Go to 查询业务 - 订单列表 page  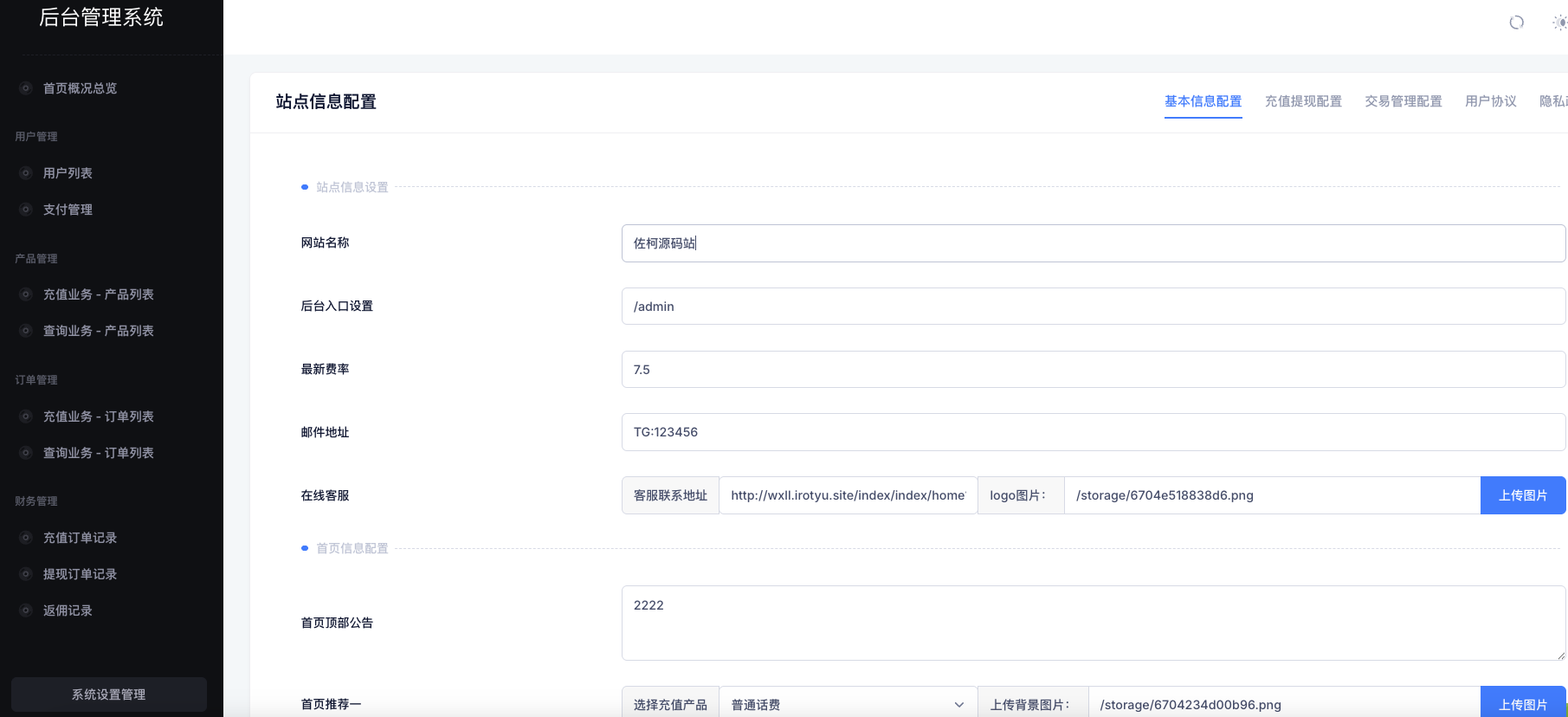coord(98,453)
